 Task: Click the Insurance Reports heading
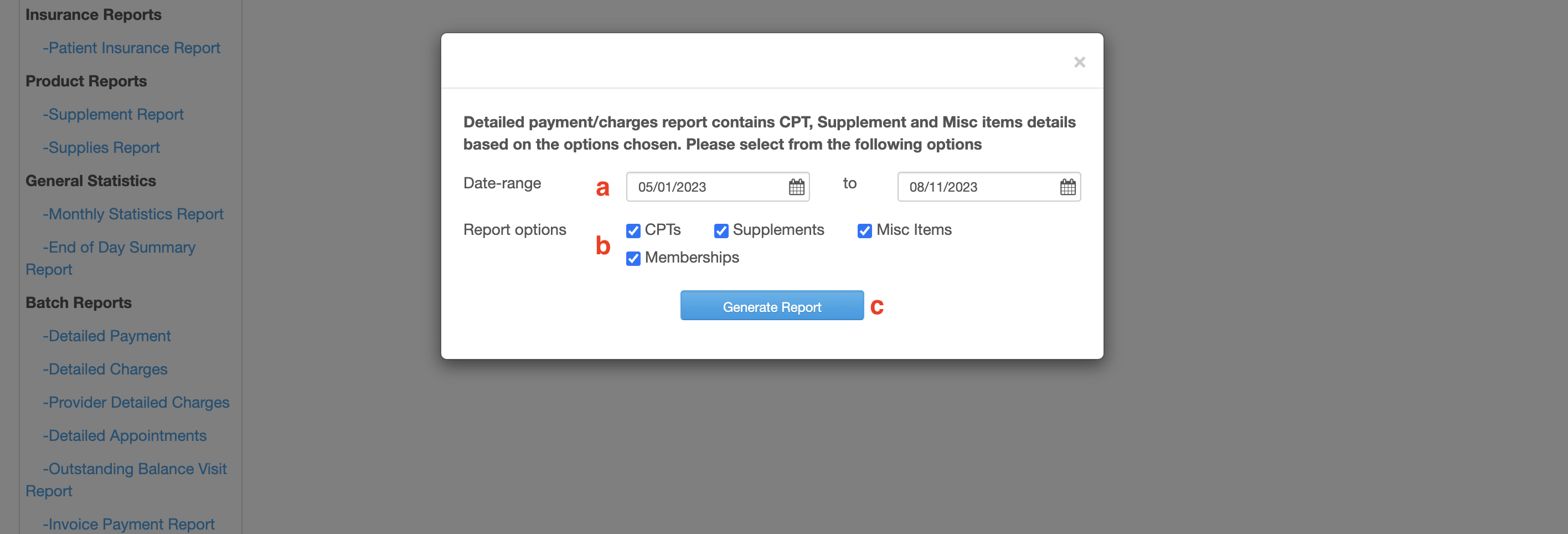pos(94,14)
